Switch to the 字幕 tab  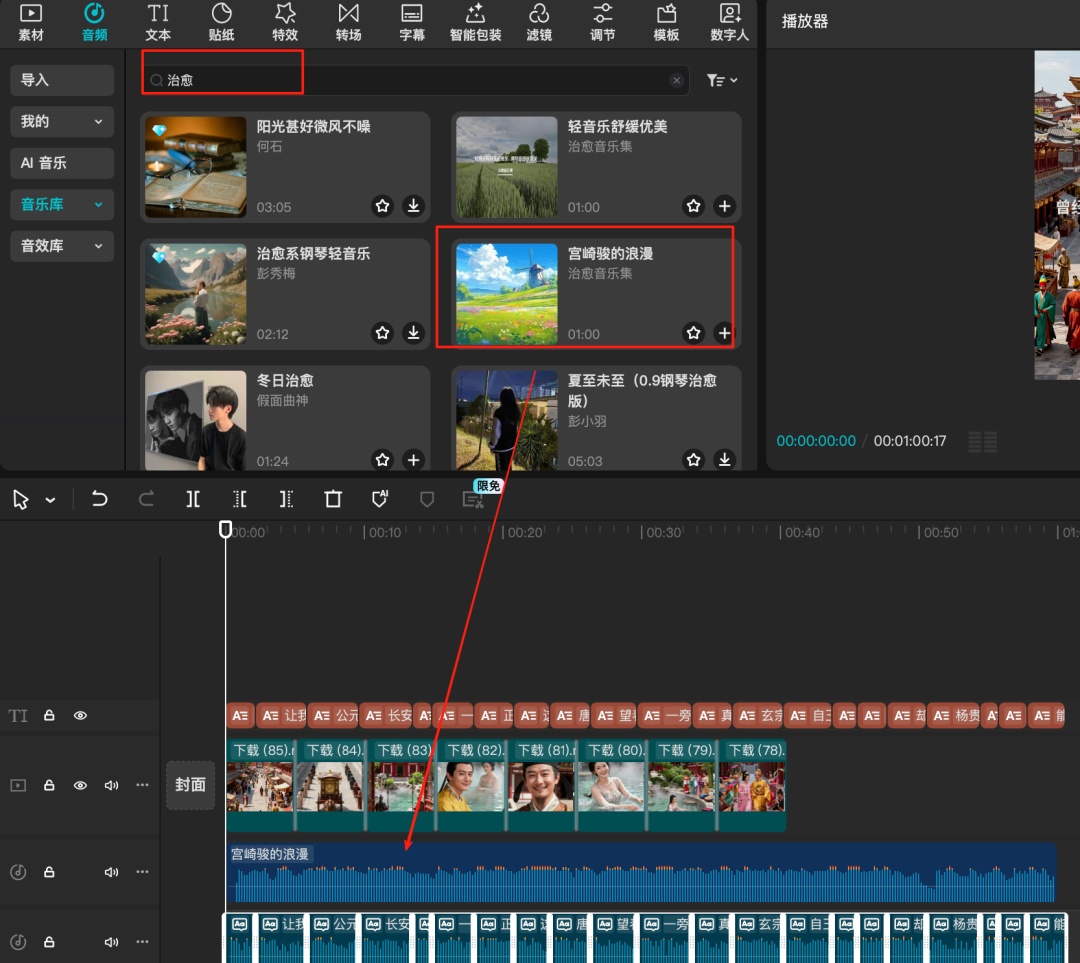pyautogui.click(x=412, y=23)
